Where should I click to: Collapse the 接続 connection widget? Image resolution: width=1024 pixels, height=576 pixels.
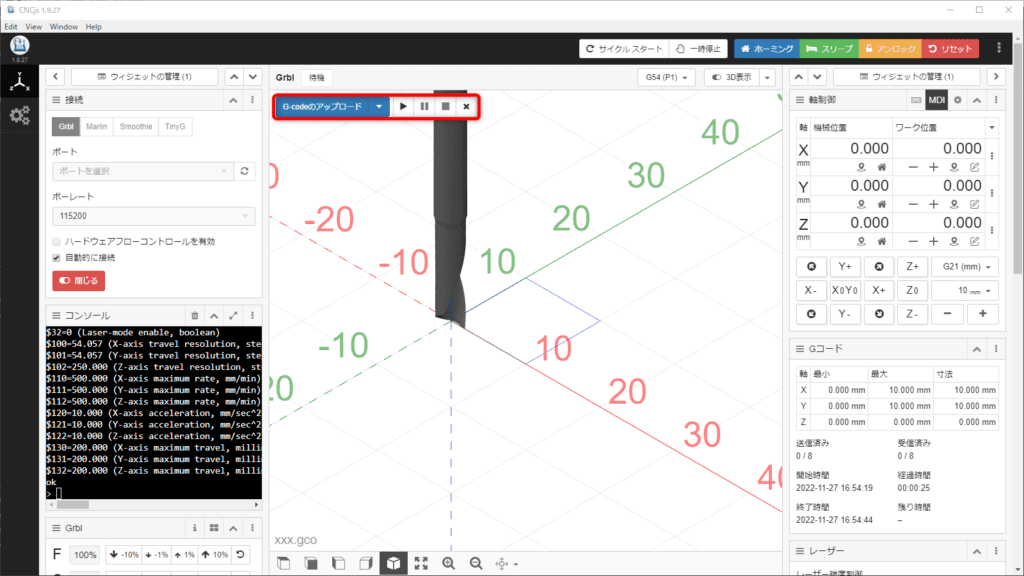[233, 100]
